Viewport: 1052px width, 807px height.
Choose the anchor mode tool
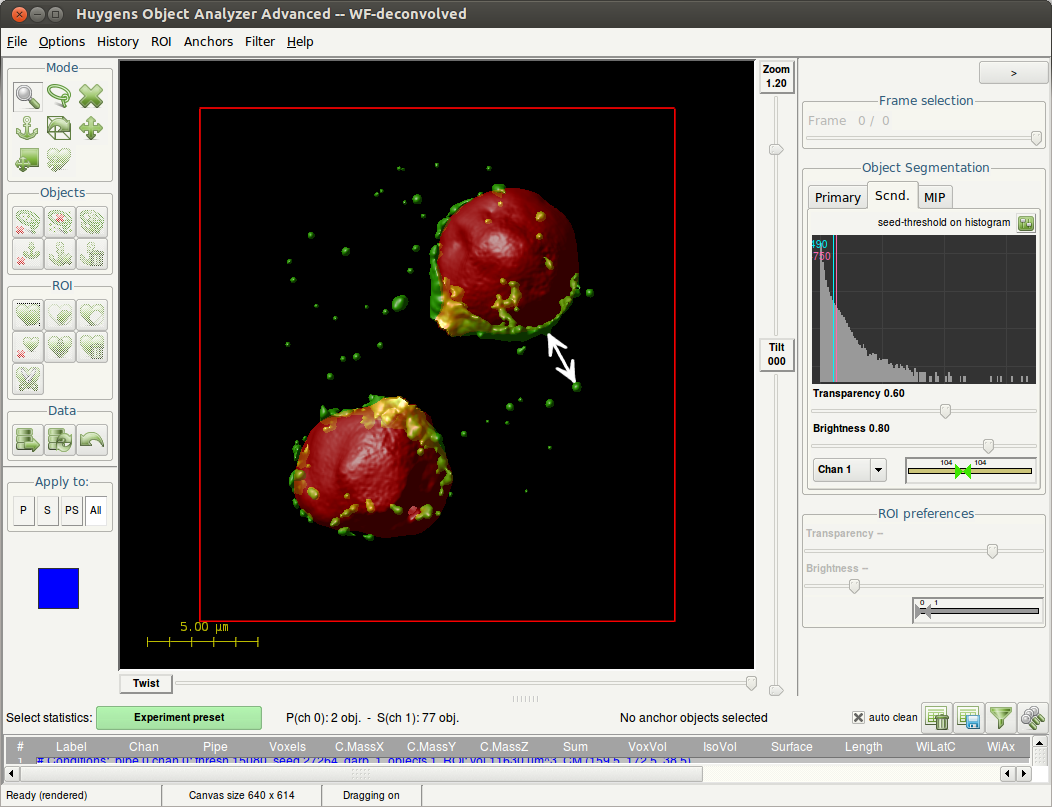27,128
